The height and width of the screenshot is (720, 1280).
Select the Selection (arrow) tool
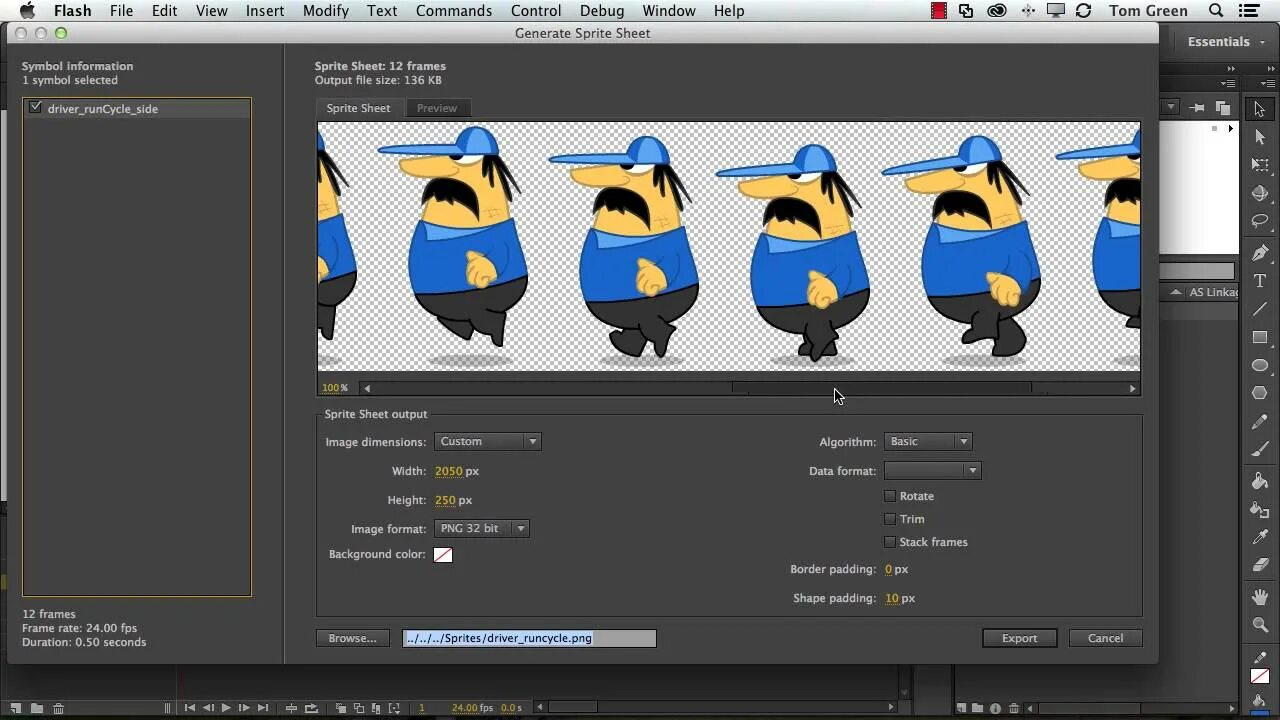coord(1260,109)
